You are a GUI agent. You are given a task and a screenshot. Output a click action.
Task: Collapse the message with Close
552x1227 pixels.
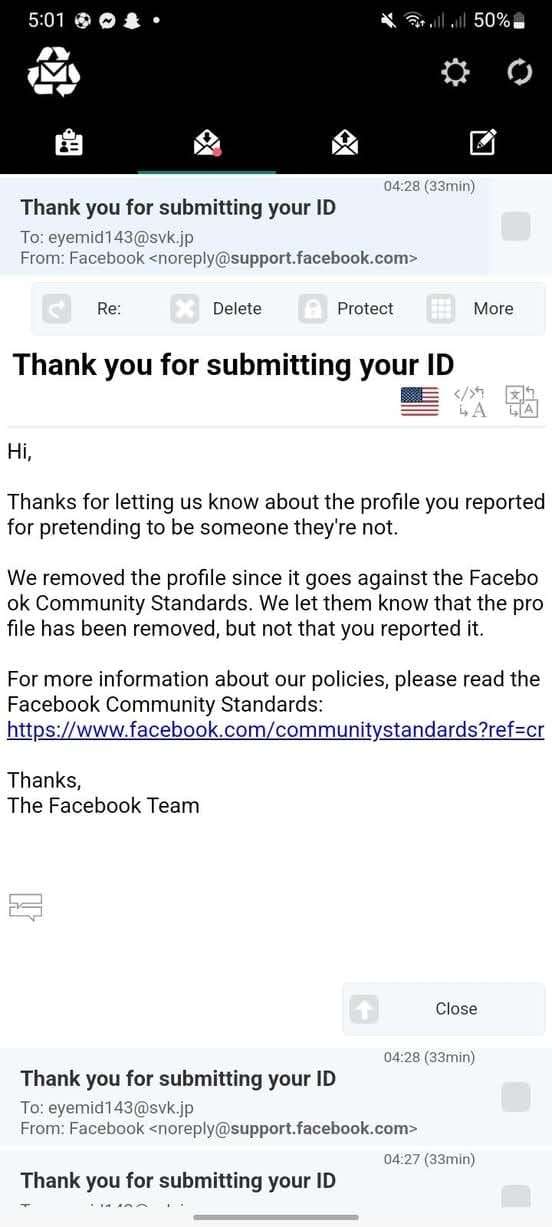click(x=443, y=1009)
